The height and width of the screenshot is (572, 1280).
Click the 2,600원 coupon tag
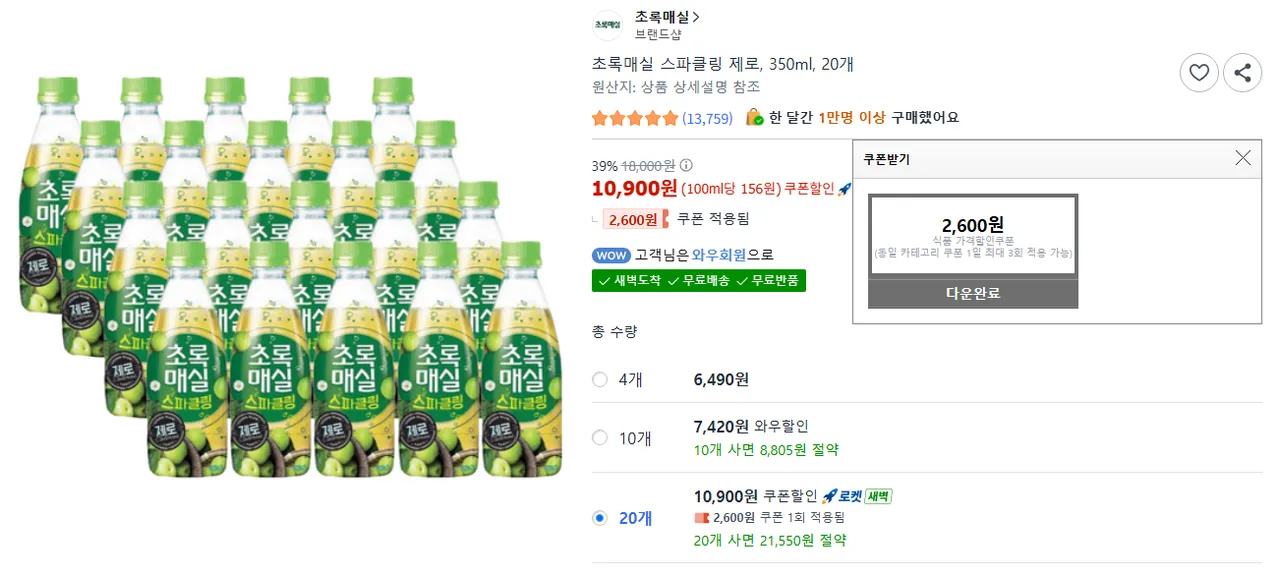click(632, 219)
